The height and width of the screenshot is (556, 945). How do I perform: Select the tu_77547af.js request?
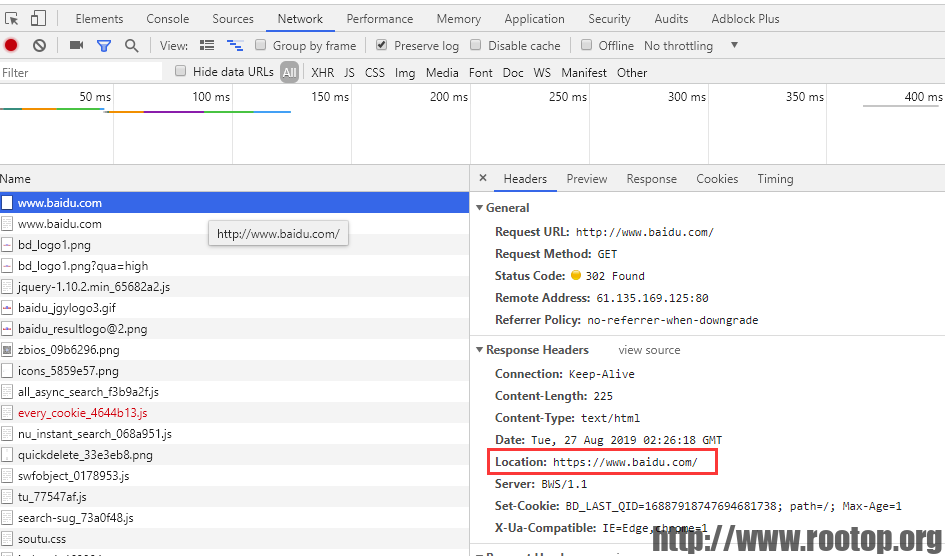coord(234,497)
